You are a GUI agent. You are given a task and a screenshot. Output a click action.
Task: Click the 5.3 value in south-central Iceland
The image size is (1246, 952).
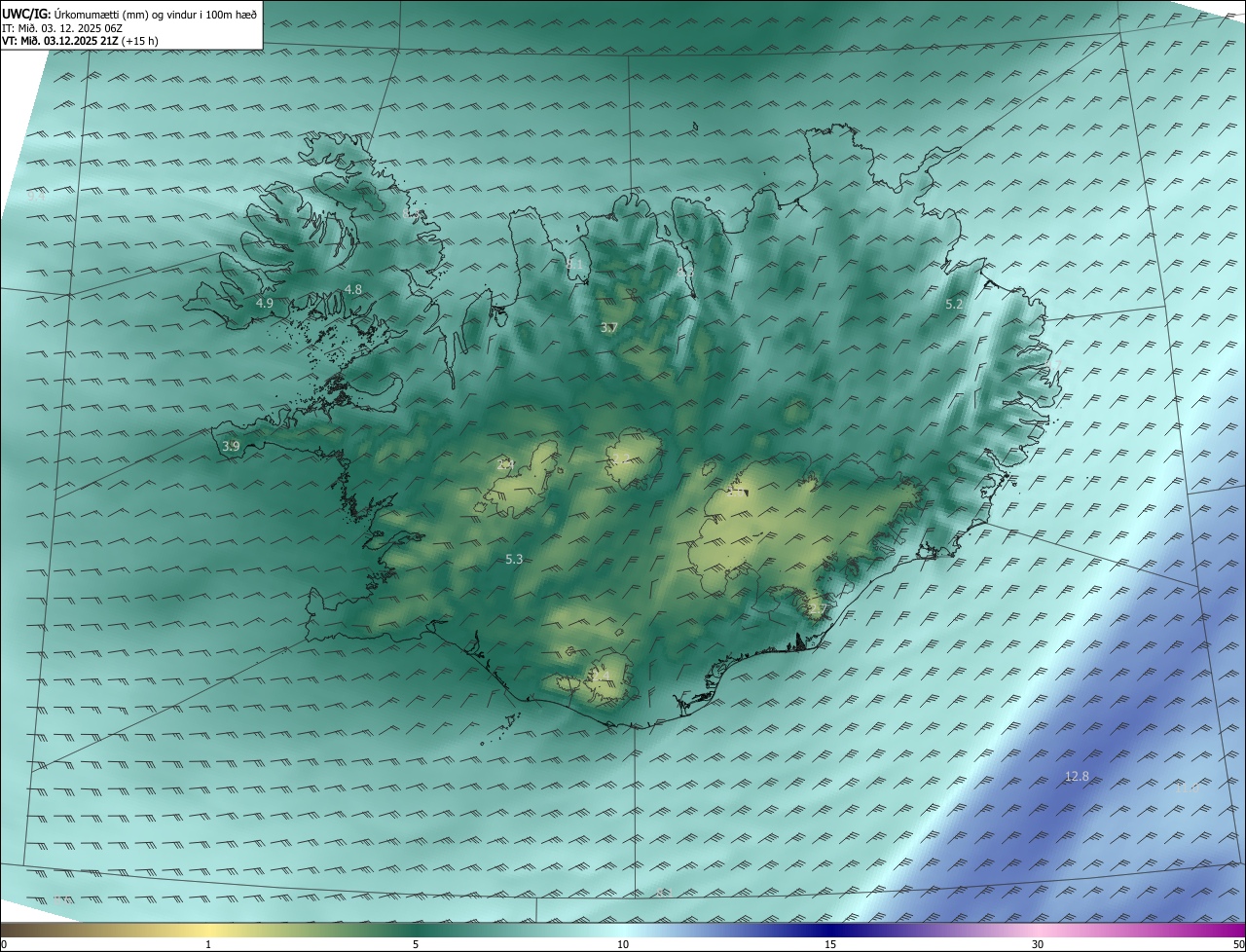click(x=515, y=560)
